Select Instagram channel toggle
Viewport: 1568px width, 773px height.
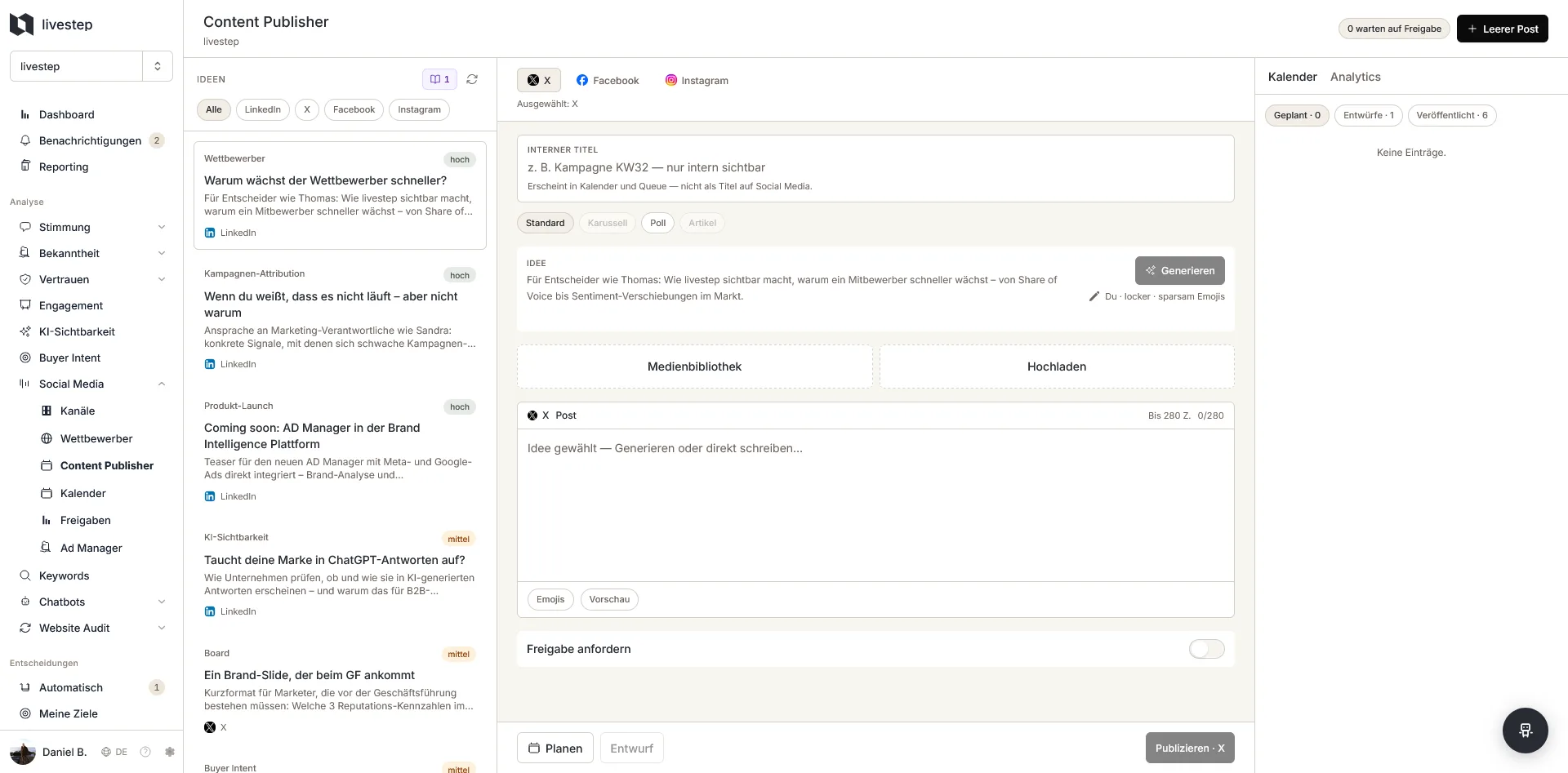[x=697, y=80]
